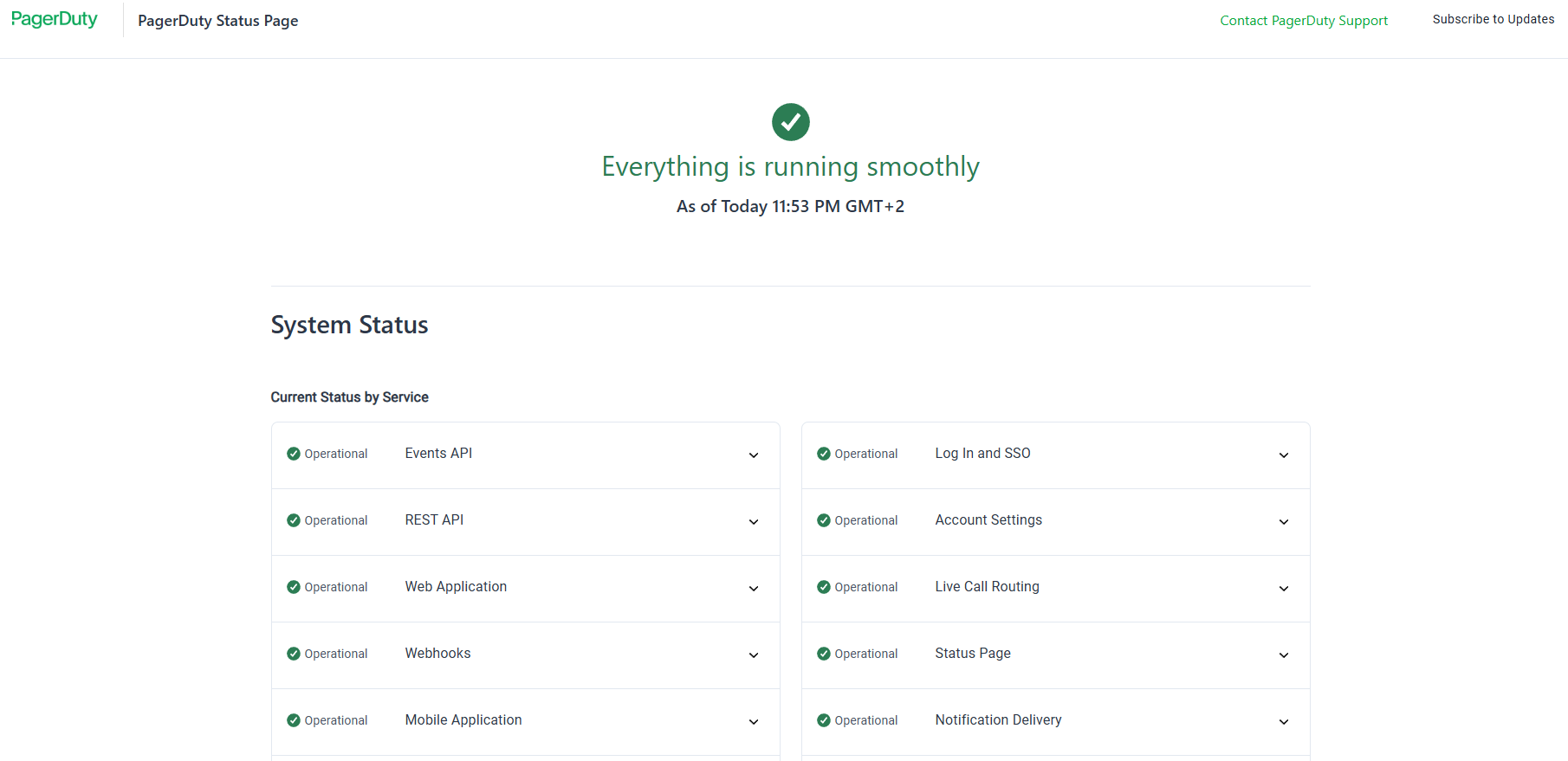Viewport: 1568px width, 761px height.
Task: Select the Log In and SSO name
Action: point(982,453)
